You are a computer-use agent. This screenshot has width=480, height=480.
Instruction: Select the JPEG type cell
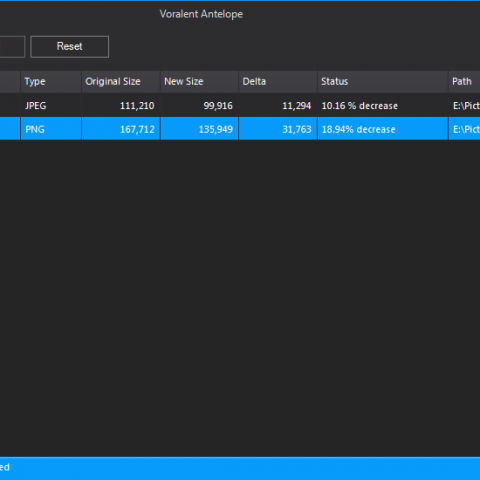(x=51, y=106)
